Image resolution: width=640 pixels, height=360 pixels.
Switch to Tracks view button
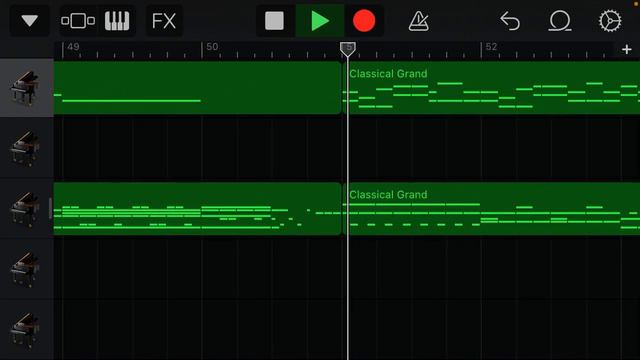(x=78, y=20)
